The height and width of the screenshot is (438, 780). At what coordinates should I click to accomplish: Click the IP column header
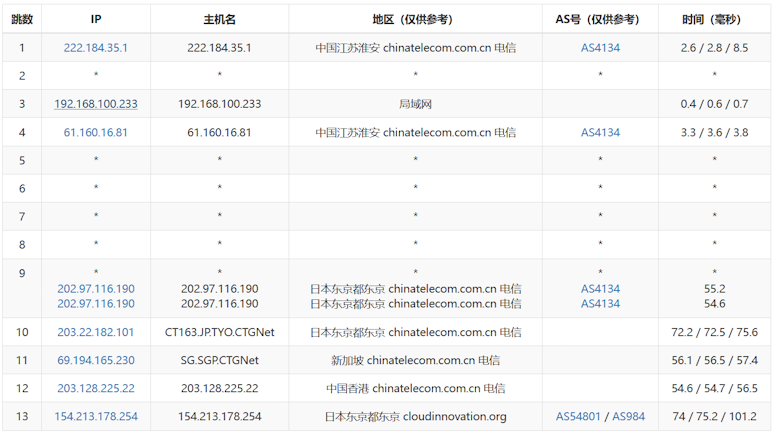(96, 19)
